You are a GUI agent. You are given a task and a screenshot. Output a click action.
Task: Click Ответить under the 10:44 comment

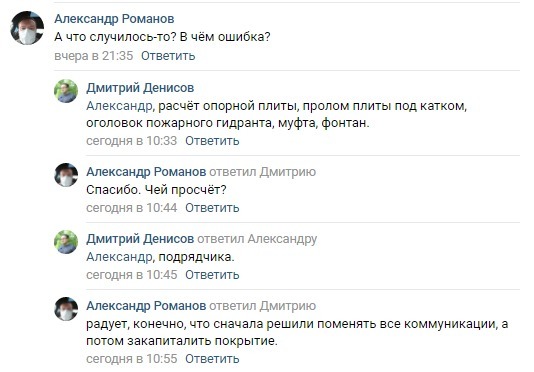(x=212, y=208)
